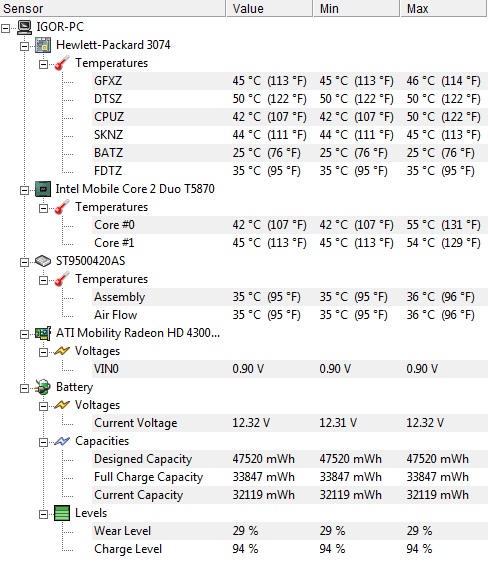This screenshot has width=488, height=562.
Task: Click the Capacities graph icon
Action: tap(62, 441)
